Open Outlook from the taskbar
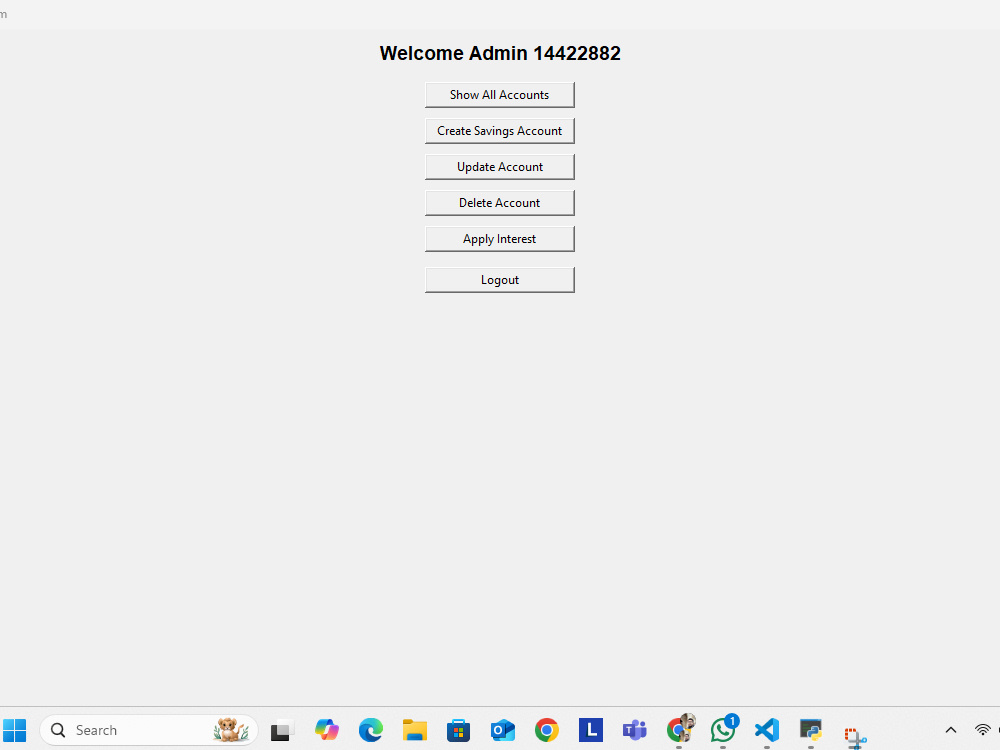 tap(503, 730)
